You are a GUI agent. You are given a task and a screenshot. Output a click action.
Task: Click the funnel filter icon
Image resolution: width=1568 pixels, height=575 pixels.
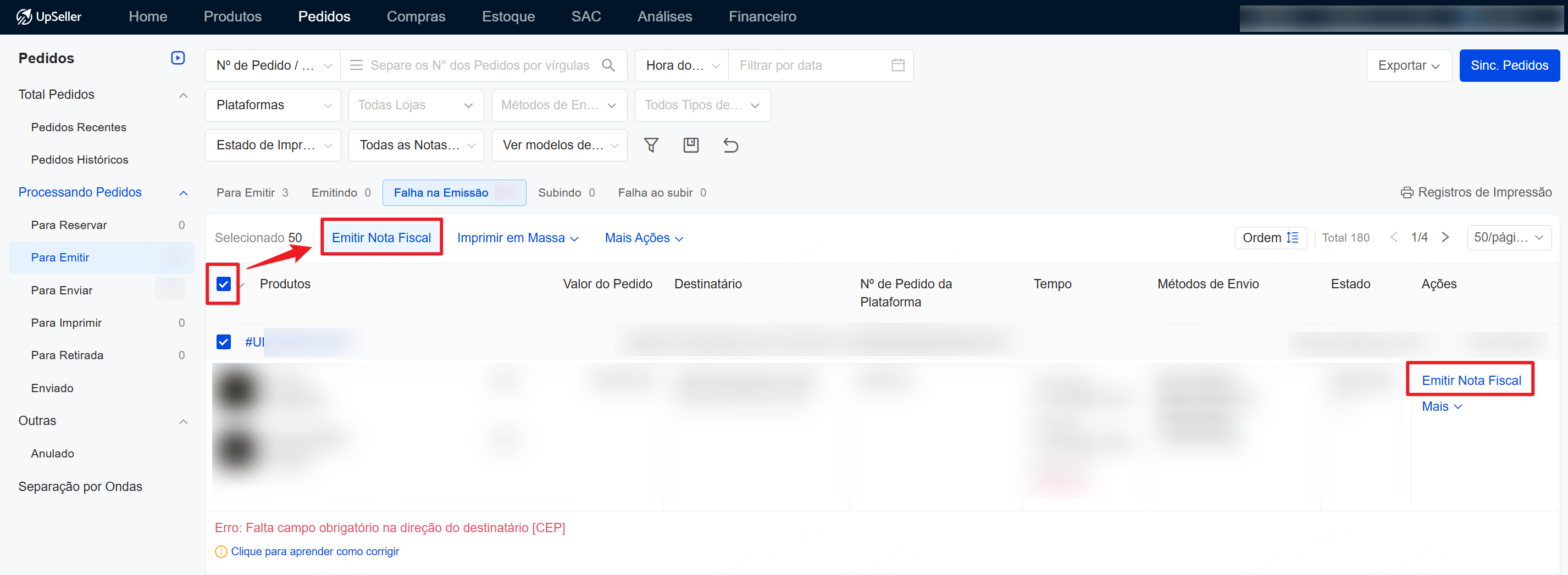coord(651,145)
